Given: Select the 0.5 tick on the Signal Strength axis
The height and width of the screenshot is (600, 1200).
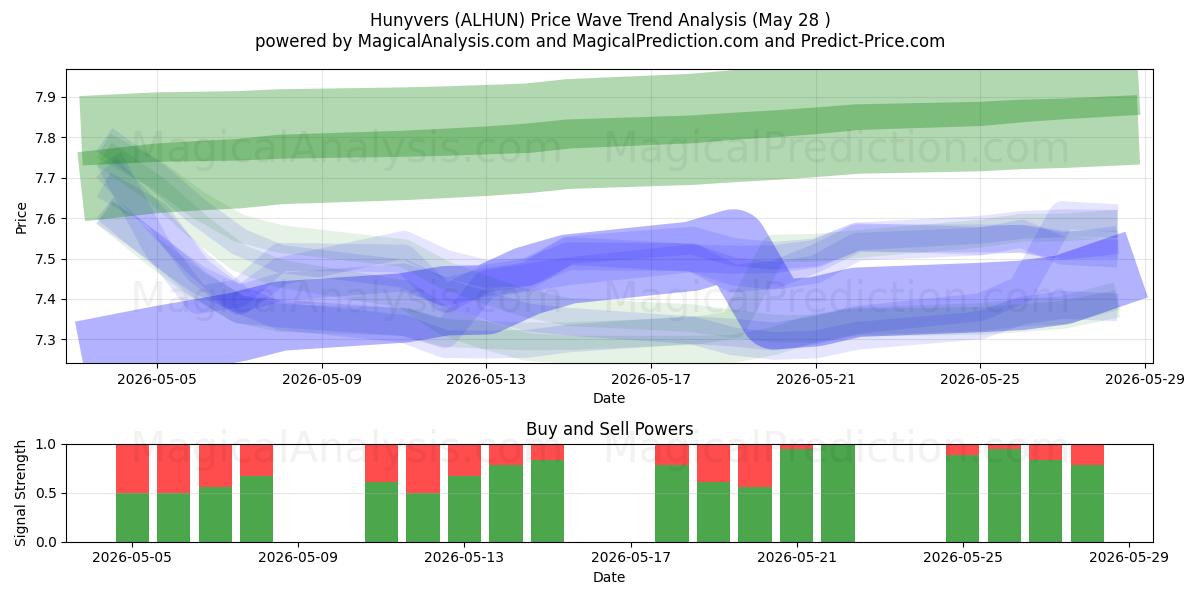Looking at the screenshot, I should pyautogui.click(x=44, y=493).
